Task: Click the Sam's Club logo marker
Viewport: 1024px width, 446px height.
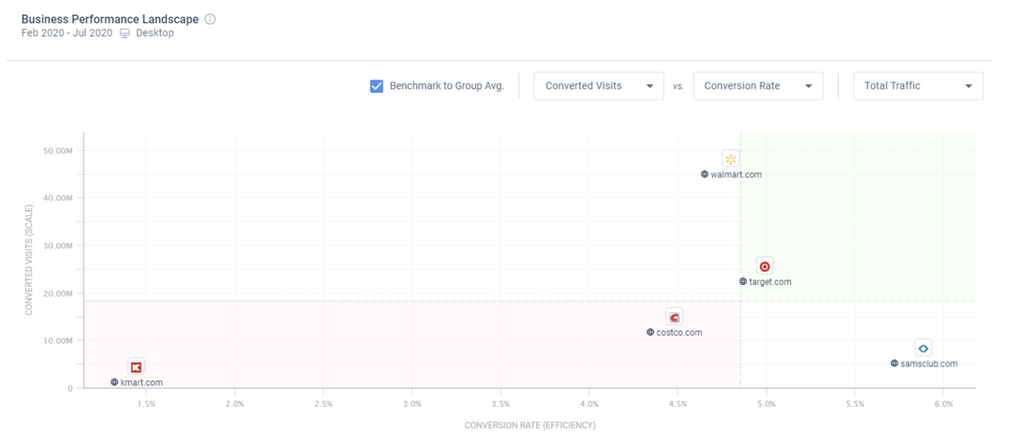Action: [923, 348]
